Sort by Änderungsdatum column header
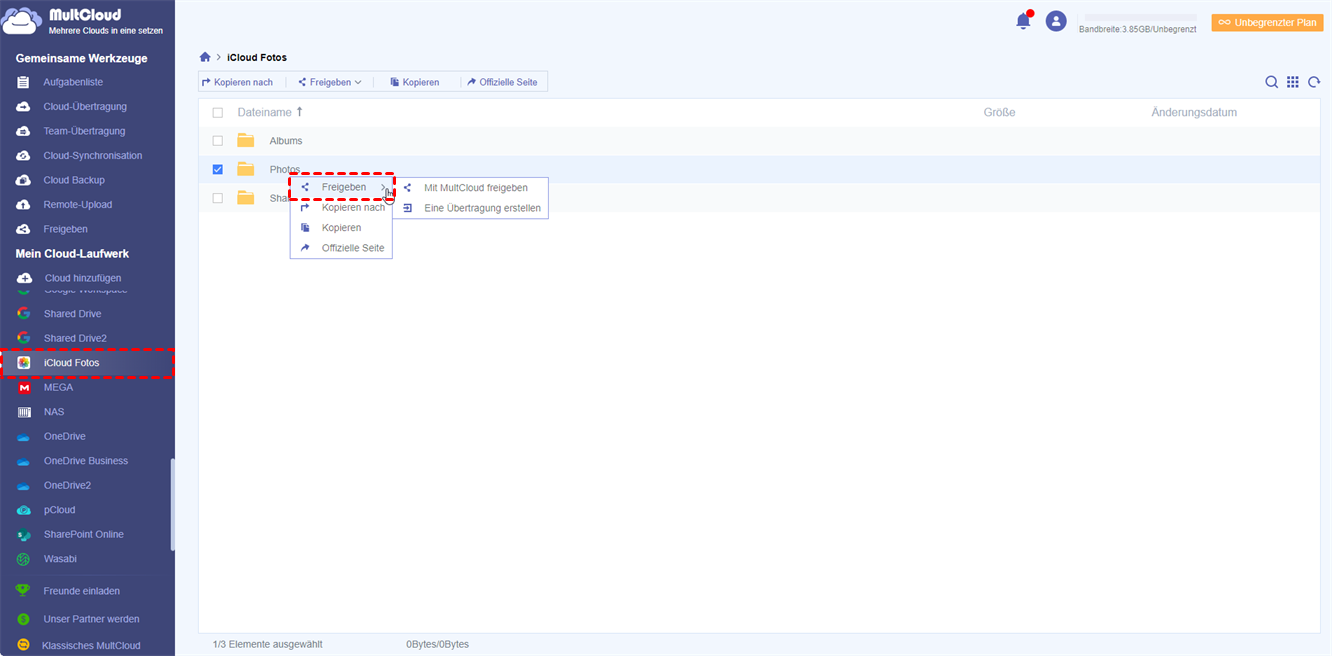The image size is (1332, 656). [1194, 113]
